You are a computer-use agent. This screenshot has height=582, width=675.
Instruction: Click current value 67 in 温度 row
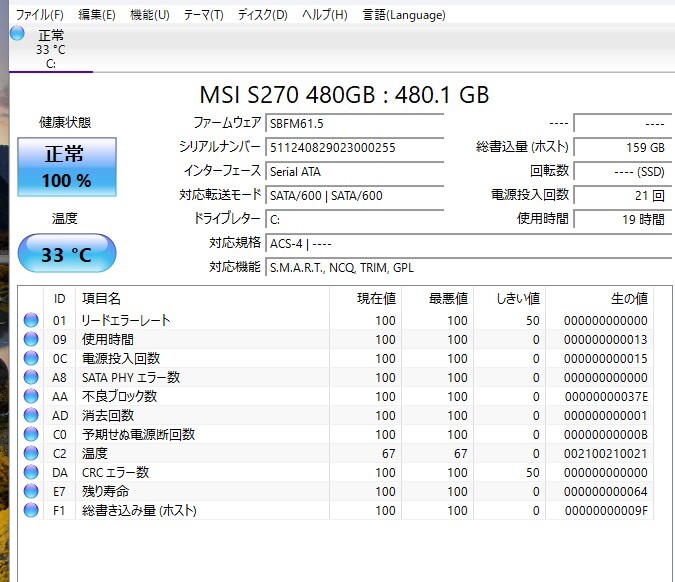(x=388, y=454)
